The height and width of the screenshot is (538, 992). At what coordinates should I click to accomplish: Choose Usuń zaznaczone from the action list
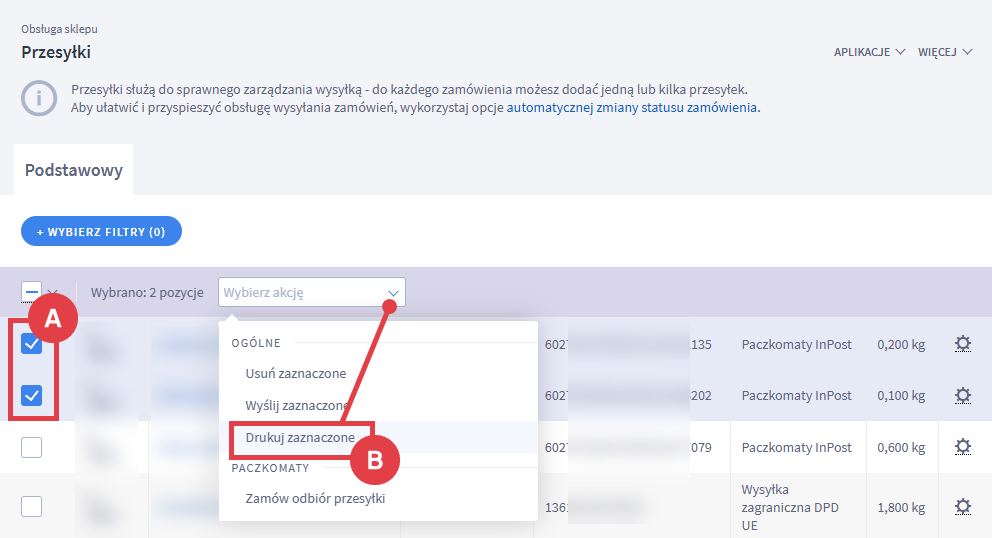(296, 374)
